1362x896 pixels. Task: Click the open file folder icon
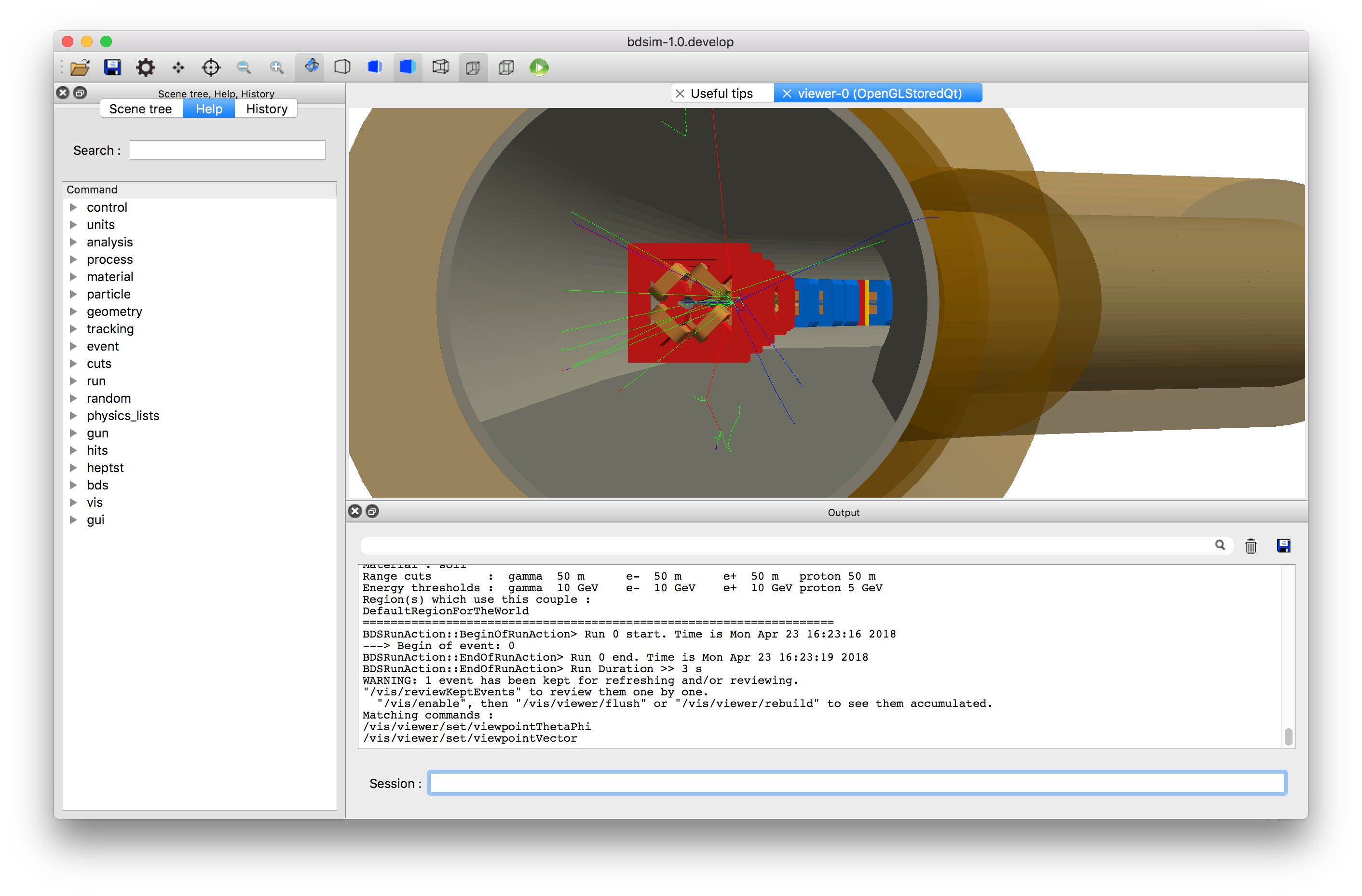(x=80, y=68)
